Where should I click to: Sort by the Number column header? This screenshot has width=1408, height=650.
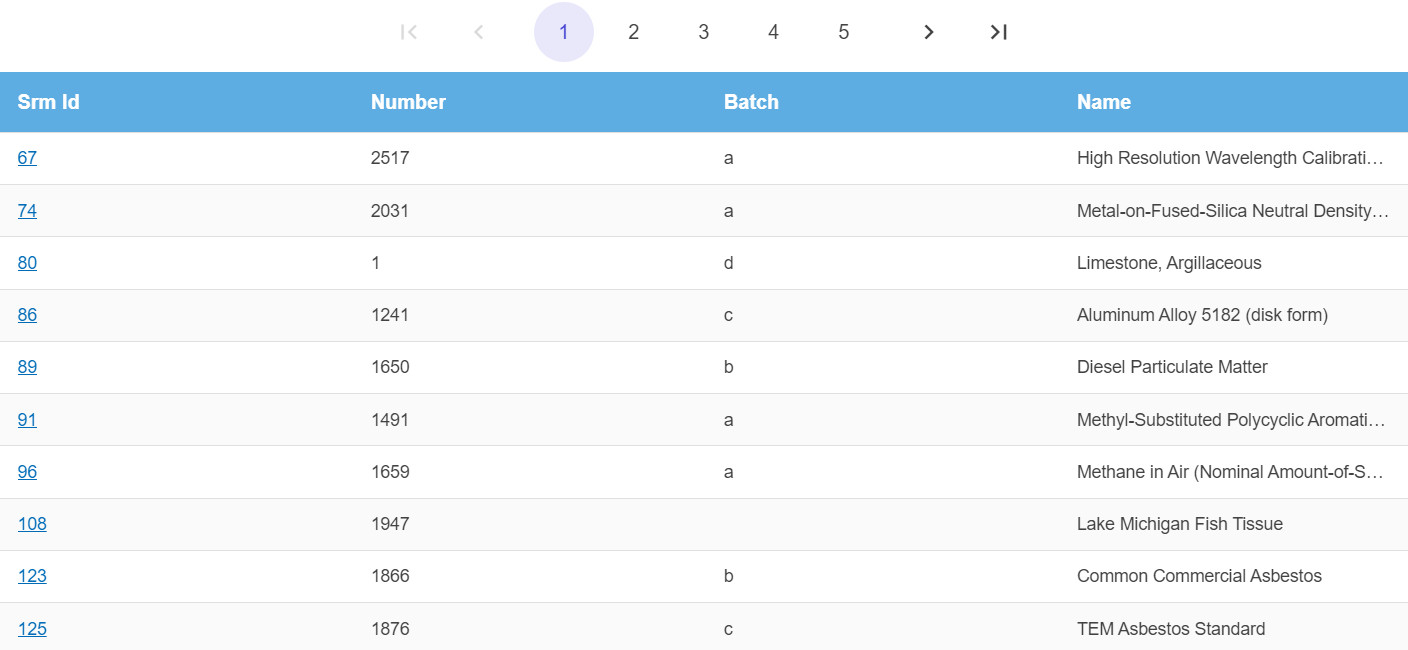coord(408,102)
